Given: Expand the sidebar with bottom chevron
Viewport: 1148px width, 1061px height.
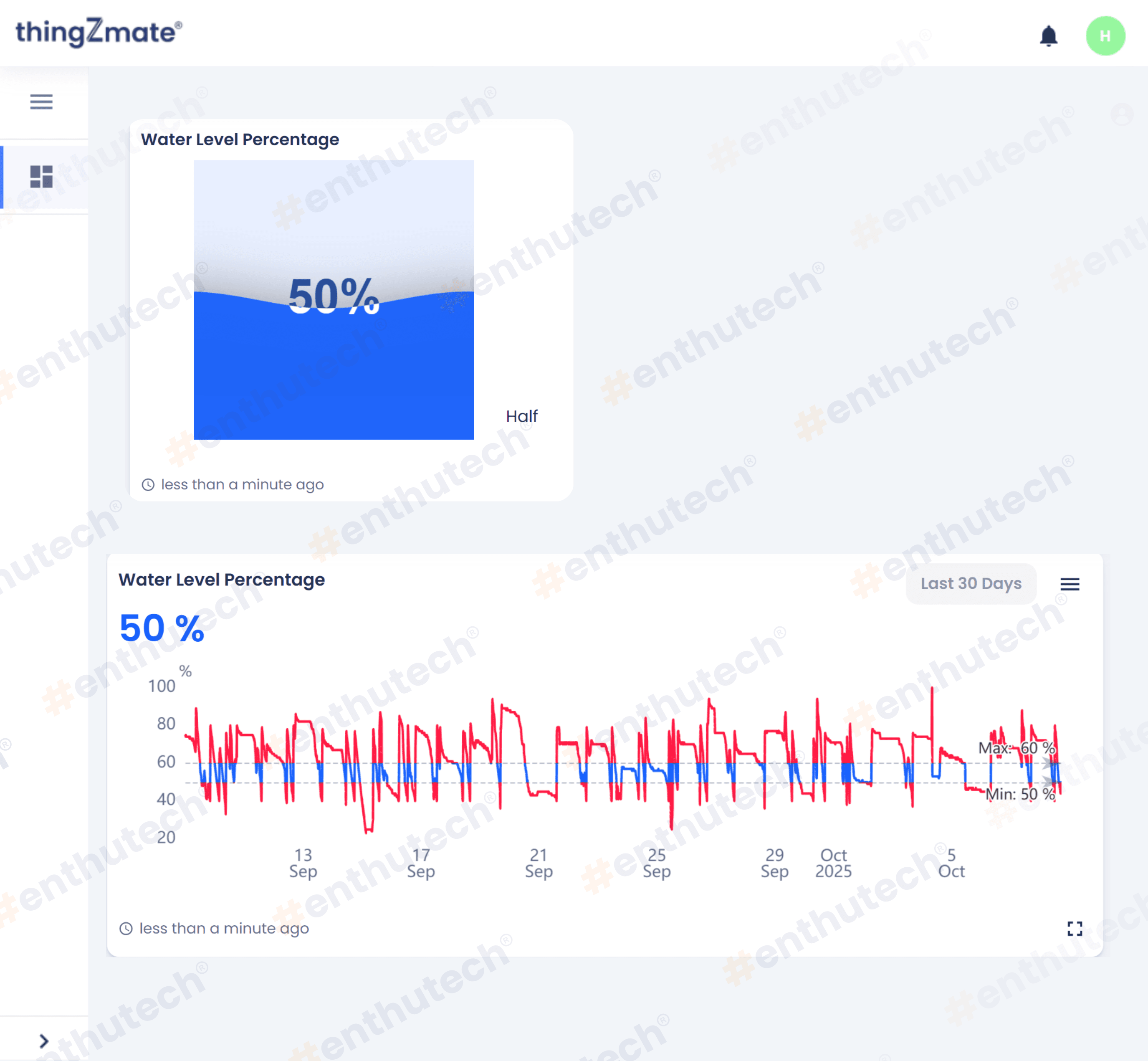Looking at the screenshot, I should coord(43,1041).
